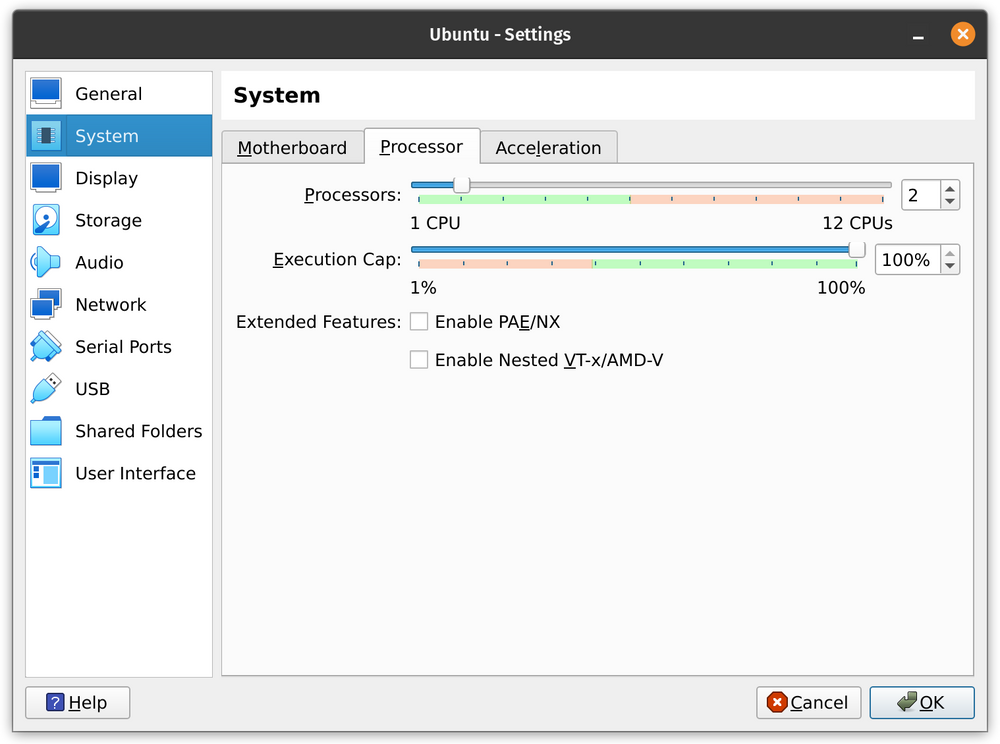Open the Shared Folders icon
The height and width of the screenshot is (744, 1000).
pyautogui.click(x=46, y=431)
